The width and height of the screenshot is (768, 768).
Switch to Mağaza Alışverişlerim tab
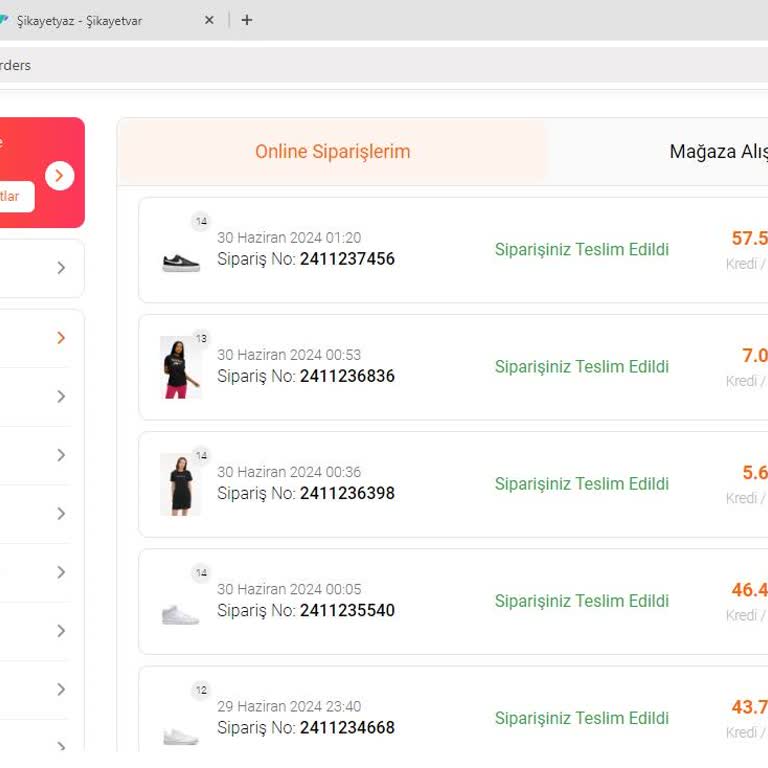coord(718,151)
